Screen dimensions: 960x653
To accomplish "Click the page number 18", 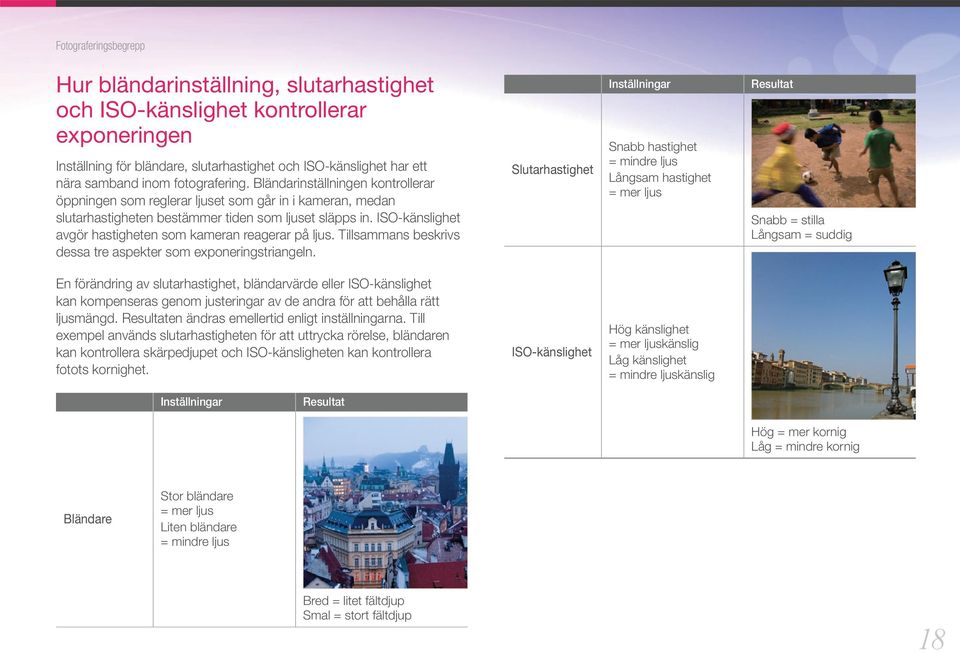I will click(932, 639).
